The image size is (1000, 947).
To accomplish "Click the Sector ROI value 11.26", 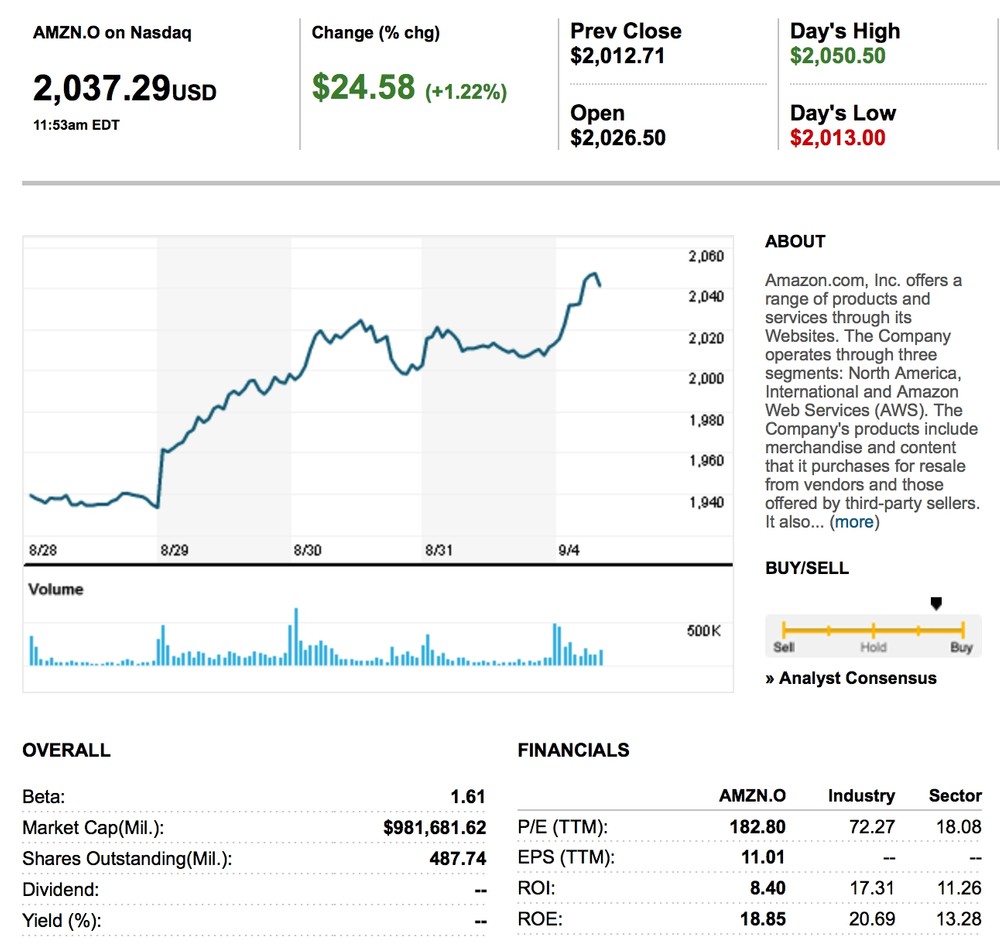I will (959, 888).
